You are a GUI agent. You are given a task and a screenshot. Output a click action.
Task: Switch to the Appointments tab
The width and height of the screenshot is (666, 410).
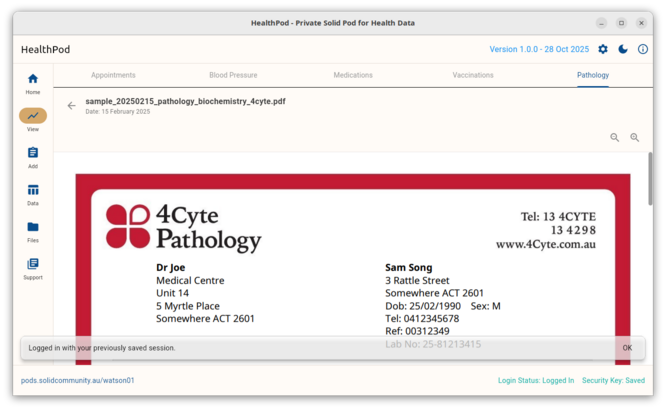click(113, 75)
